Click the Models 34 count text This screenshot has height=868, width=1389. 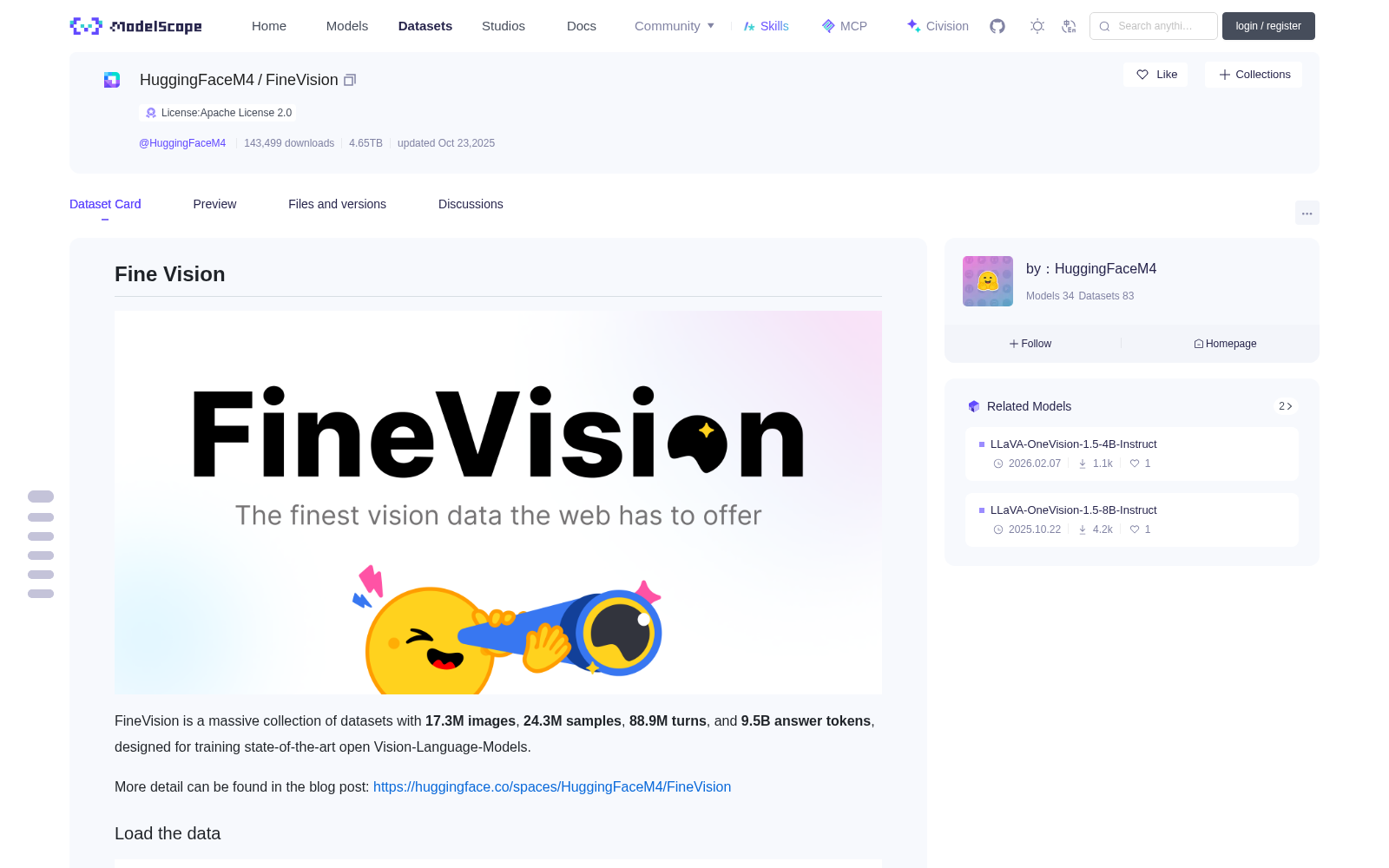(x=1050, y=296)
